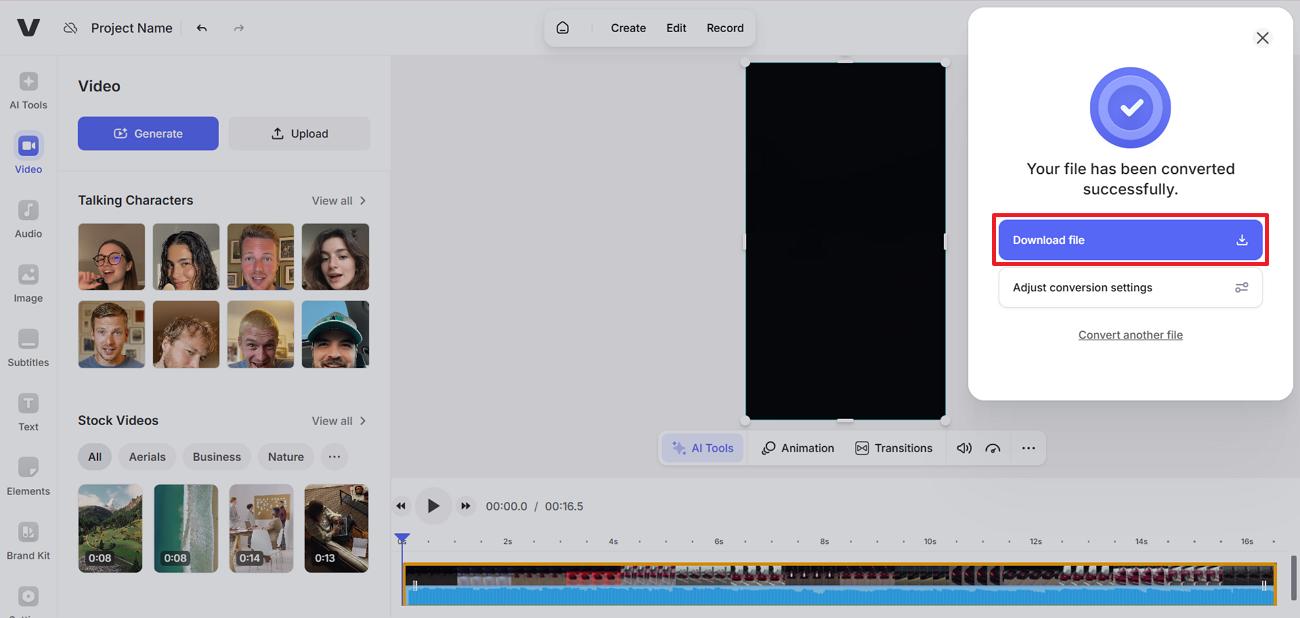1300x618 pixels.
Task: Open AI Tools in the sidebar
Action: tap(28, 90)
